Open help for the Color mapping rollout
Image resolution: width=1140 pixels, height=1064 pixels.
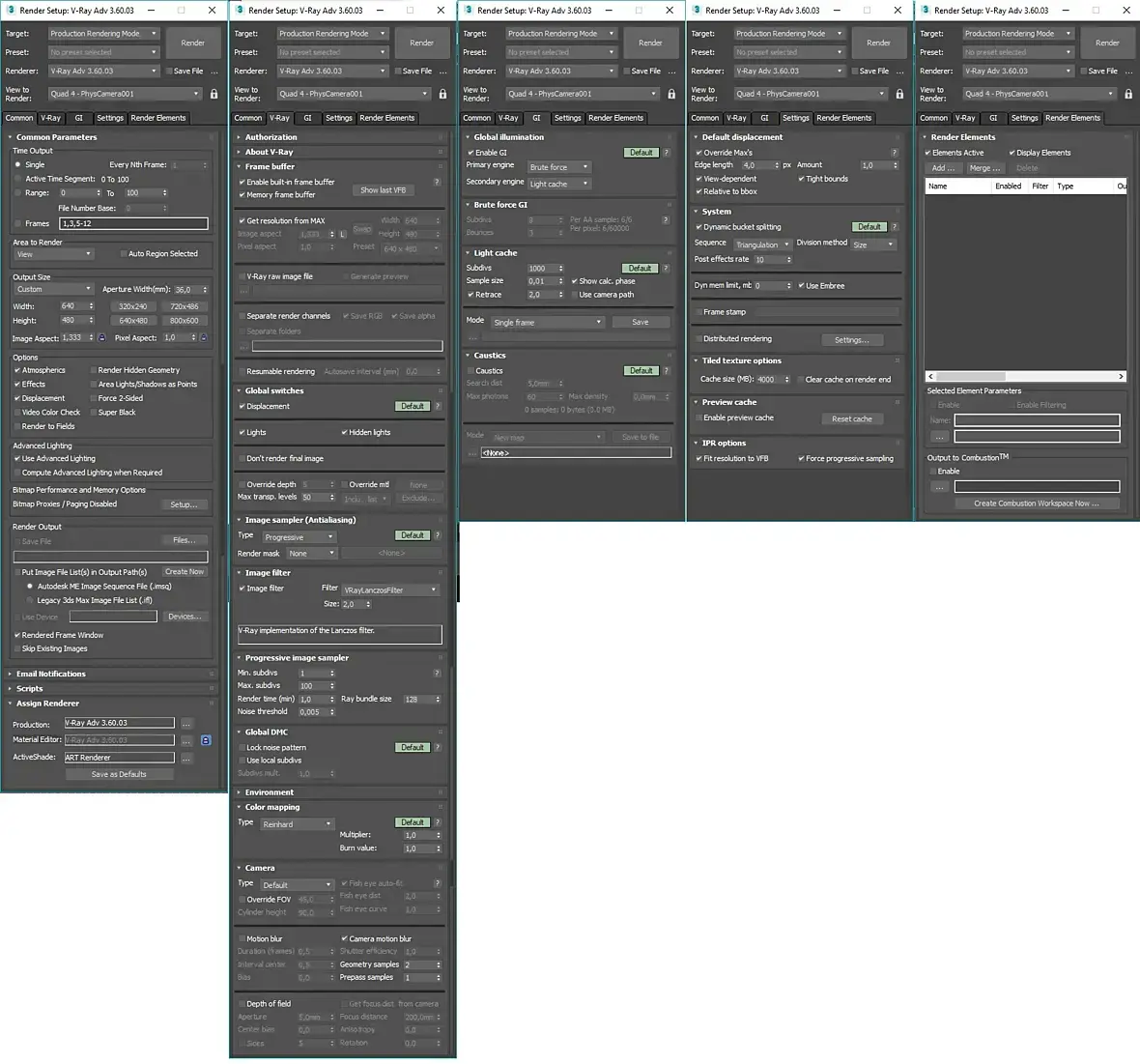(x=438, y=821)
